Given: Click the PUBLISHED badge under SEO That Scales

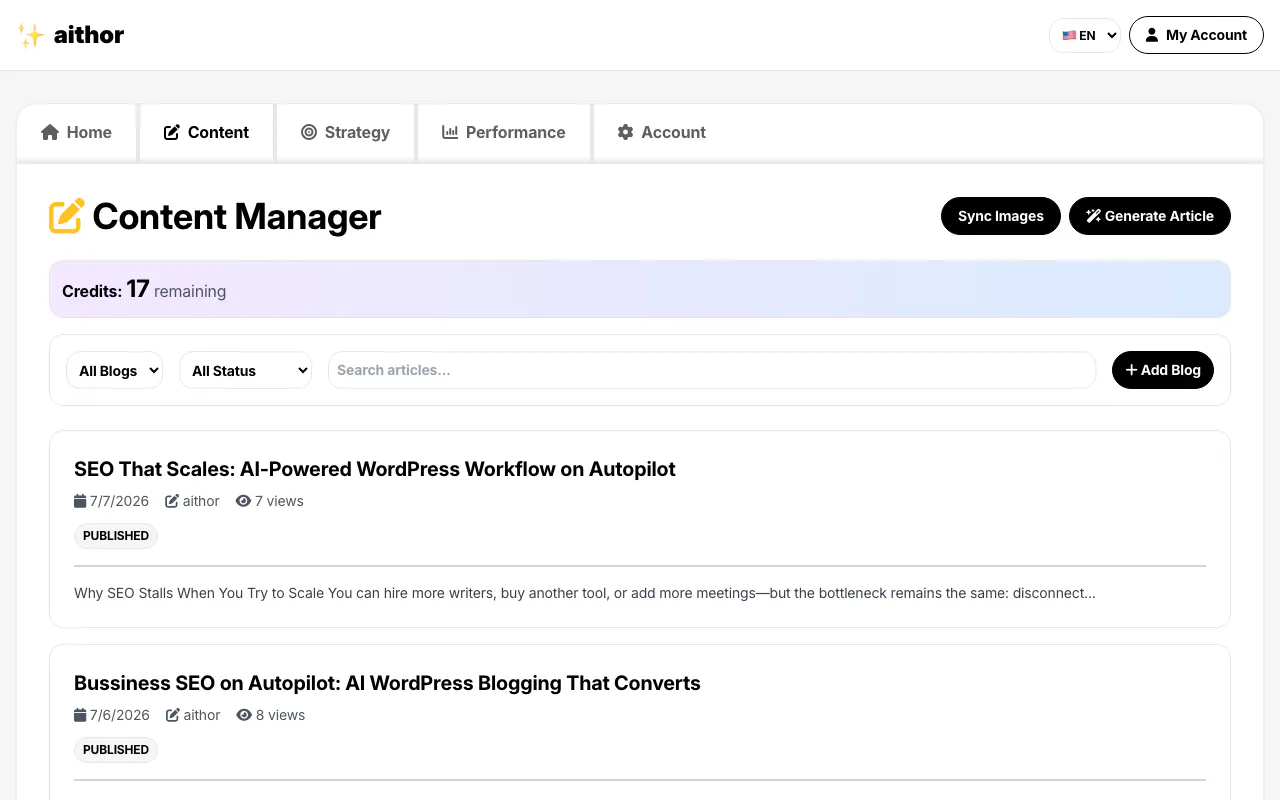Looking at the screenshot, I should click(x=116, y=536).
